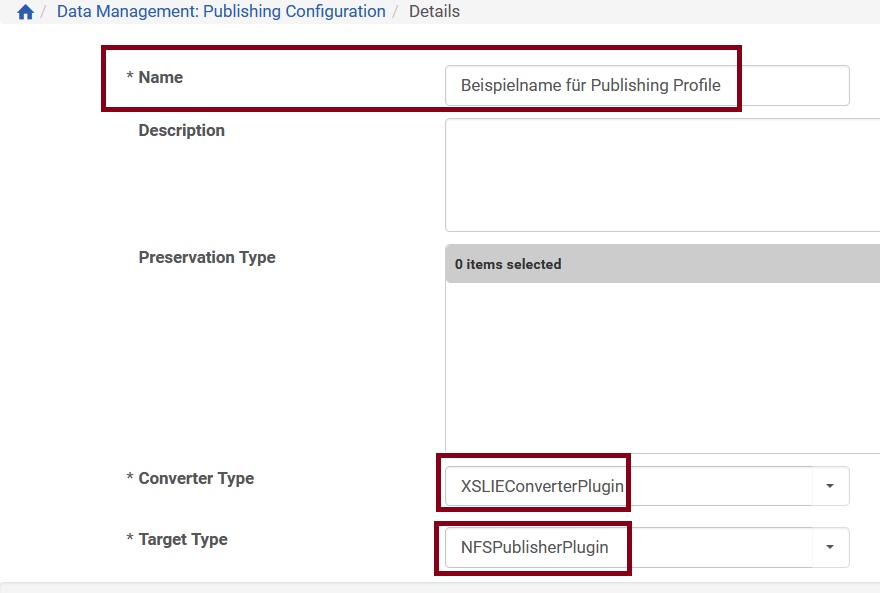Viewport: 880px width, 593px height.
Task: Click inside the Description text area
Action: 662,175
